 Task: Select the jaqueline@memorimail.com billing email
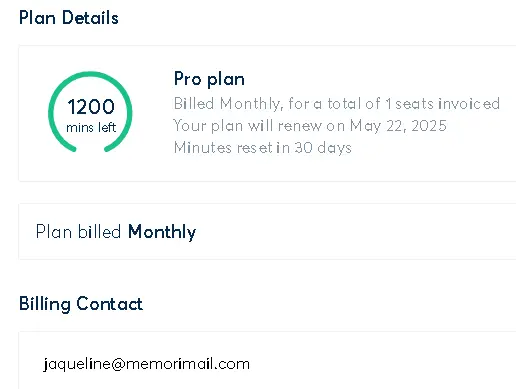click(x=146, y=364)
